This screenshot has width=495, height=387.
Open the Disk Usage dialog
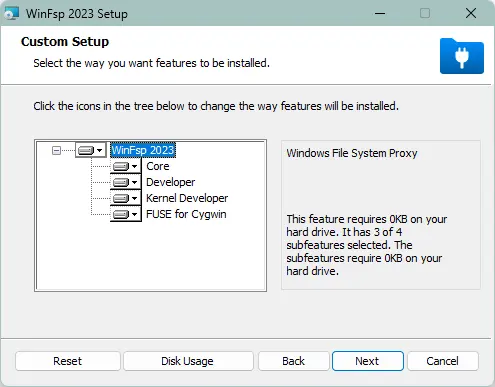(188, 361)
